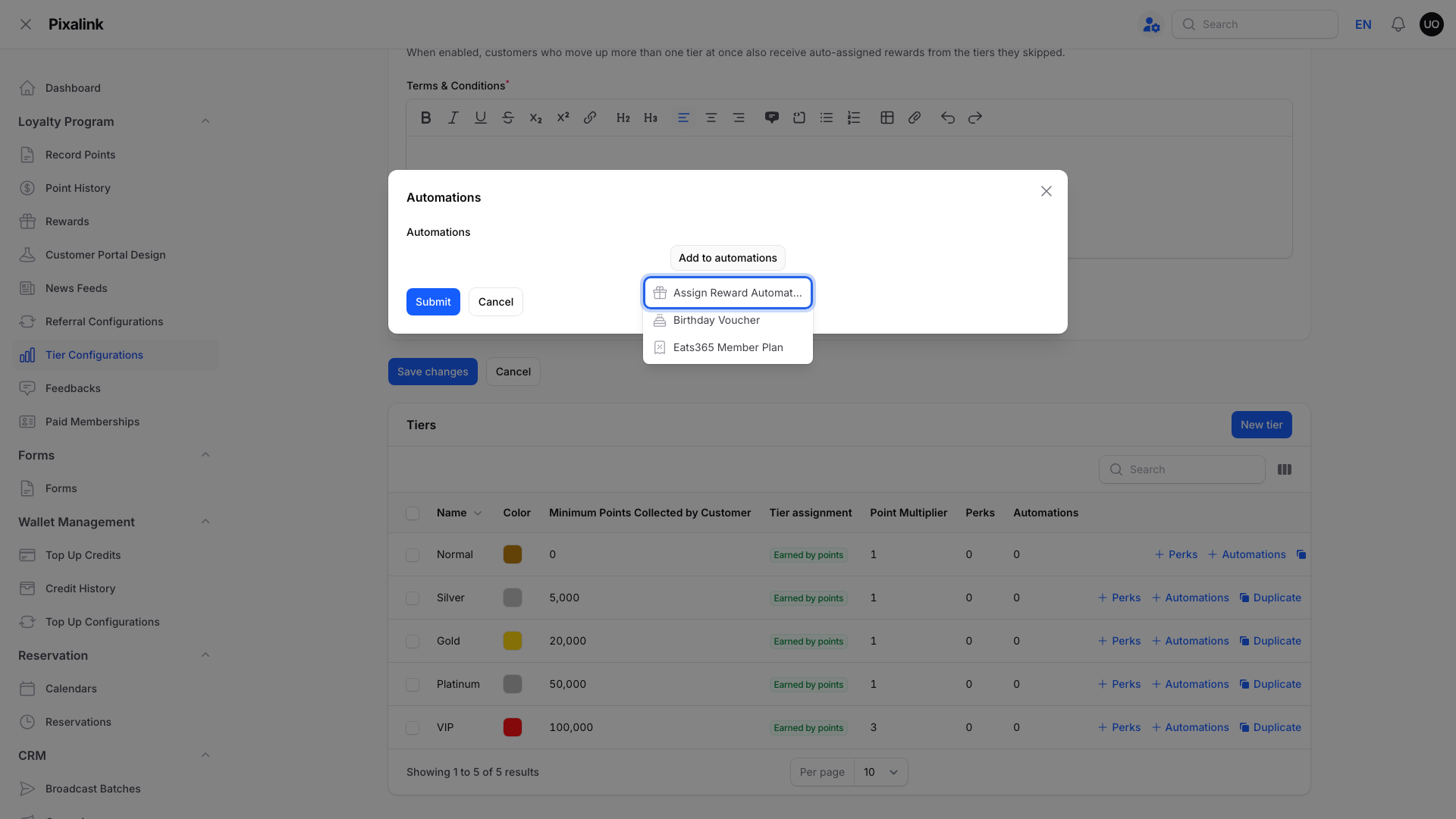Click Duplicate link for Gold tier
The image size is (1456, 819).
(1270, 641)
